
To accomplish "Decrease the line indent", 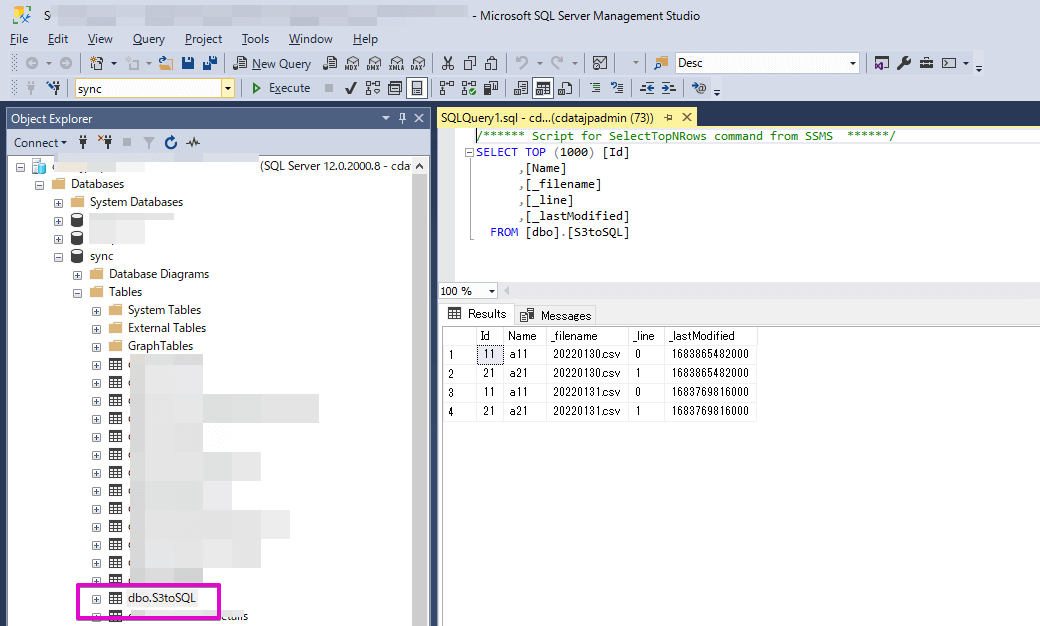I will click(x=647, y=88).
